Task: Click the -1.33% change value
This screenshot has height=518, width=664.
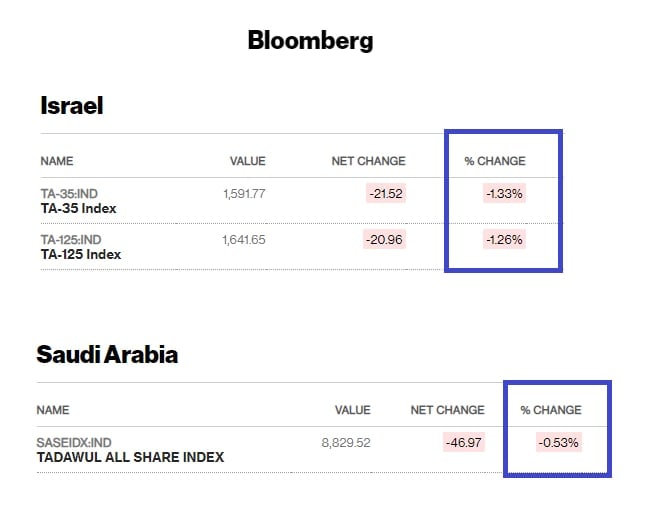Action: pyautogui.click(x=502, y=194)
